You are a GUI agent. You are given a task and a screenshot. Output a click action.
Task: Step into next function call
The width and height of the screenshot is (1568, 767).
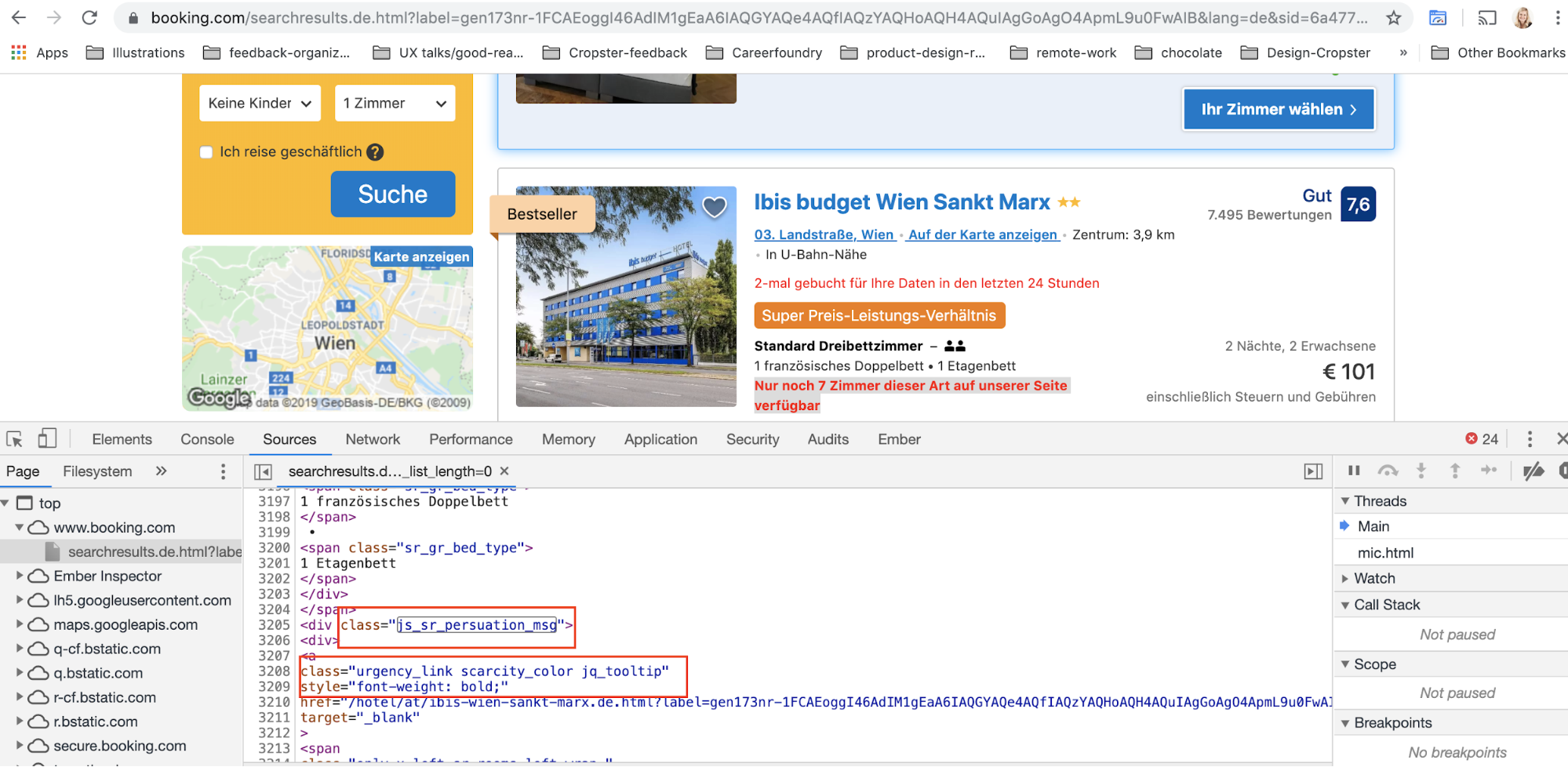(x=1421, y=471)
